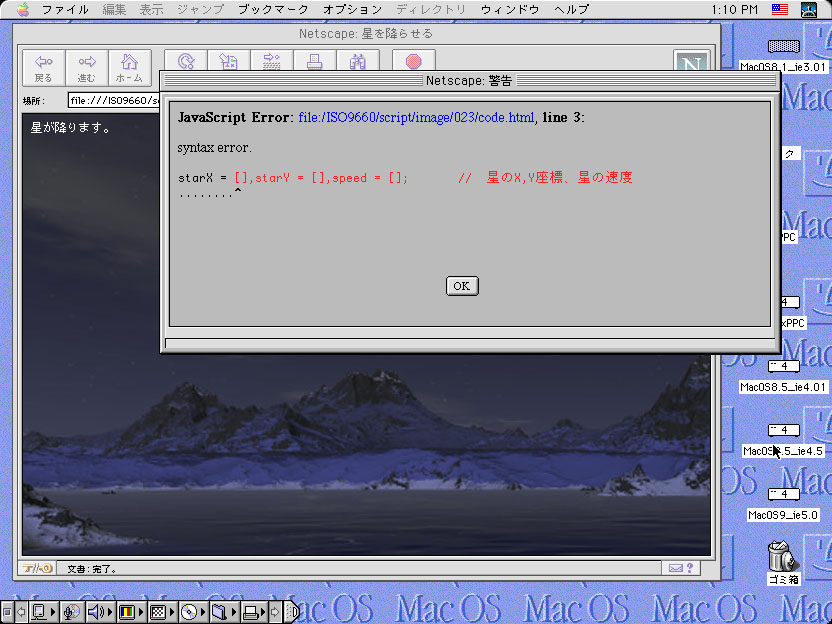Click the Netscape 警告 dialog title bar
This screenshot has height=624, width=832.
[x=469, y=81]
